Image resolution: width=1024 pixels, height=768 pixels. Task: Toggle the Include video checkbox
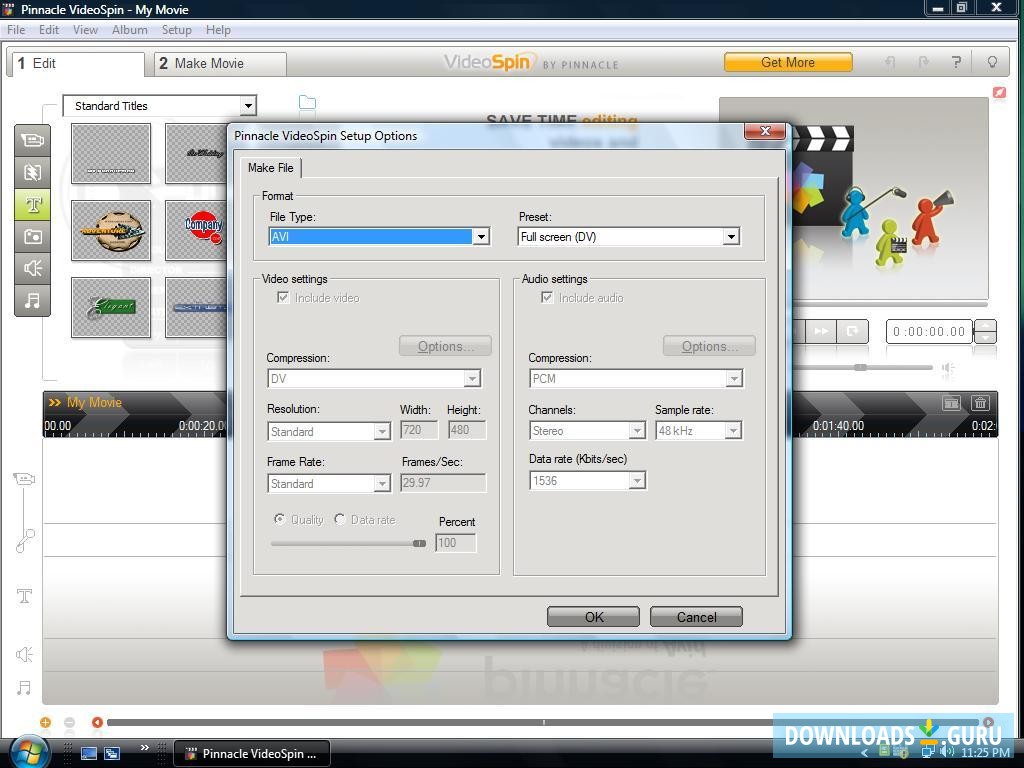pos(283,298)
